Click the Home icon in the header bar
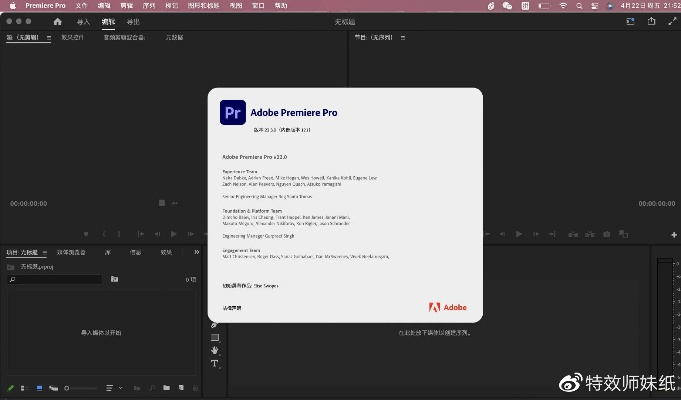This screenshot has width=681, height=400. tap(57, 21)
